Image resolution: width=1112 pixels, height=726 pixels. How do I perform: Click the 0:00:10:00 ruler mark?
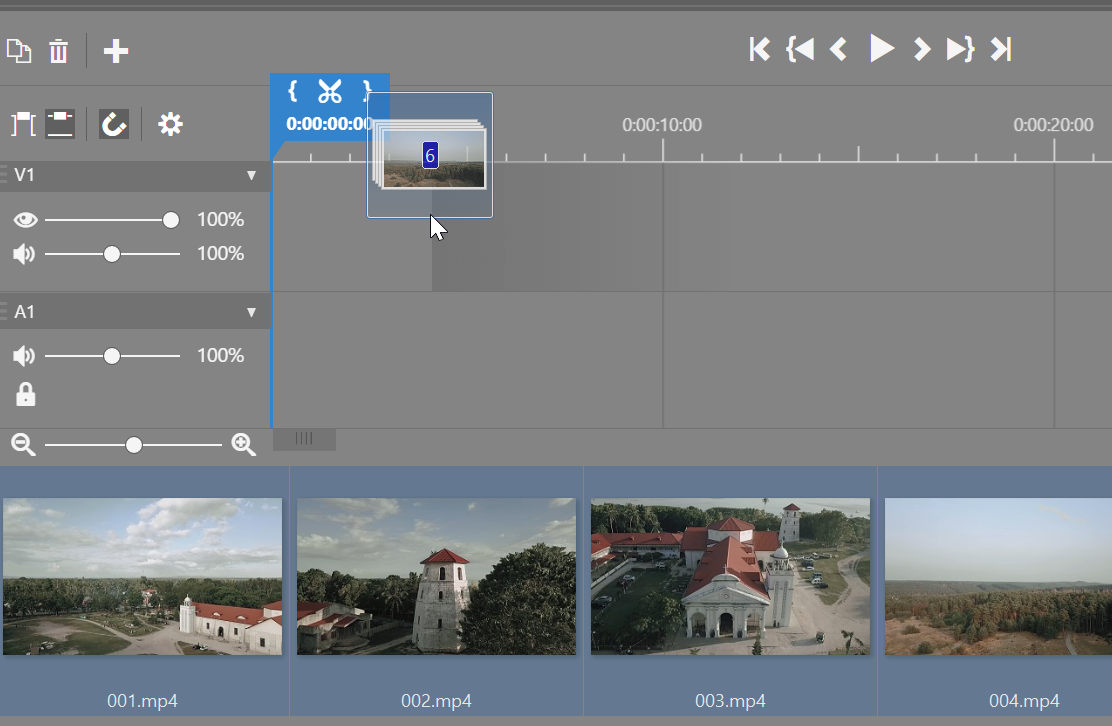[x=662, y=125]
